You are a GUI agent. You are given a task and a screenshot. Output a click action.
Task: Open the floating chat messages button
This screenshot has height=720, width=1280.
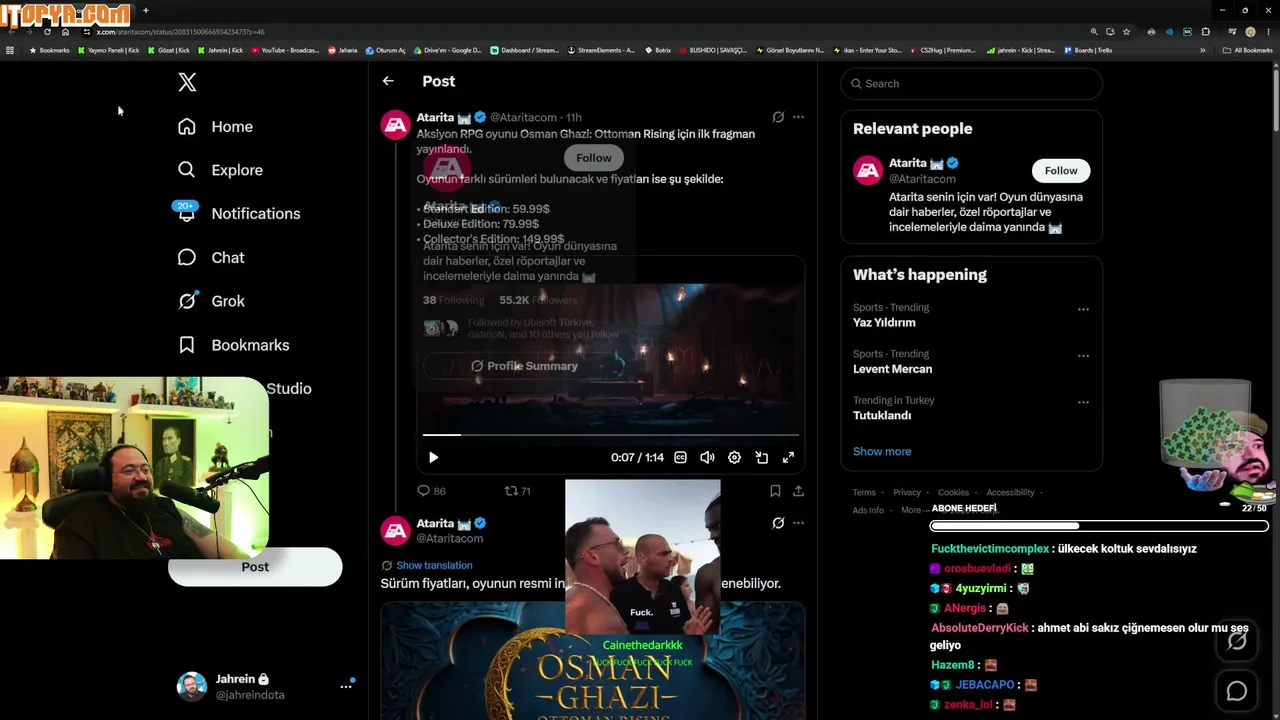click(1237, 691)
